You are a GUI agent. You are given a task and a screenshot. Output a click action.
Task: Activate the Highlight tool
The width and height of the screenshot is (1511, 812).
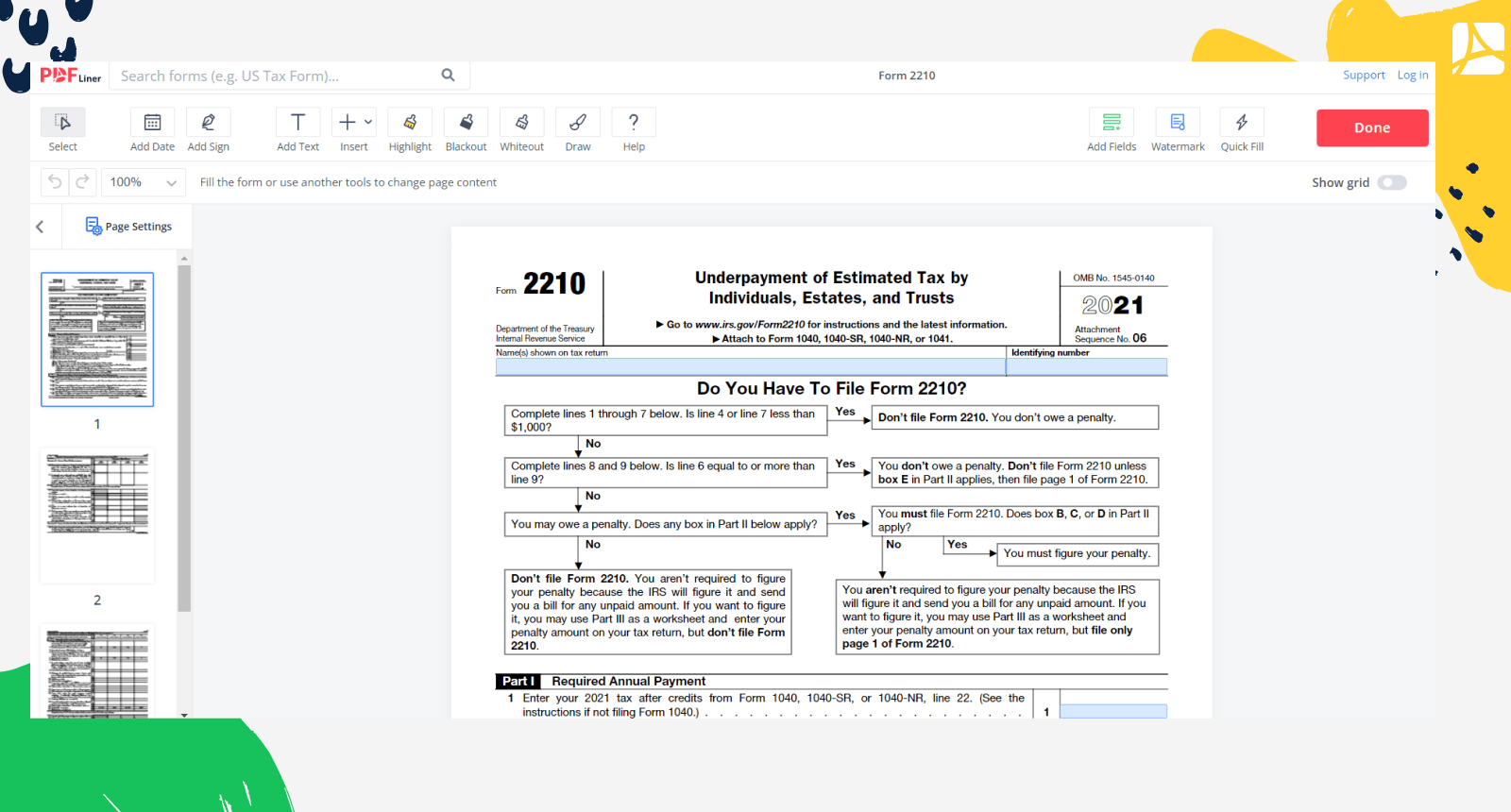410,123
